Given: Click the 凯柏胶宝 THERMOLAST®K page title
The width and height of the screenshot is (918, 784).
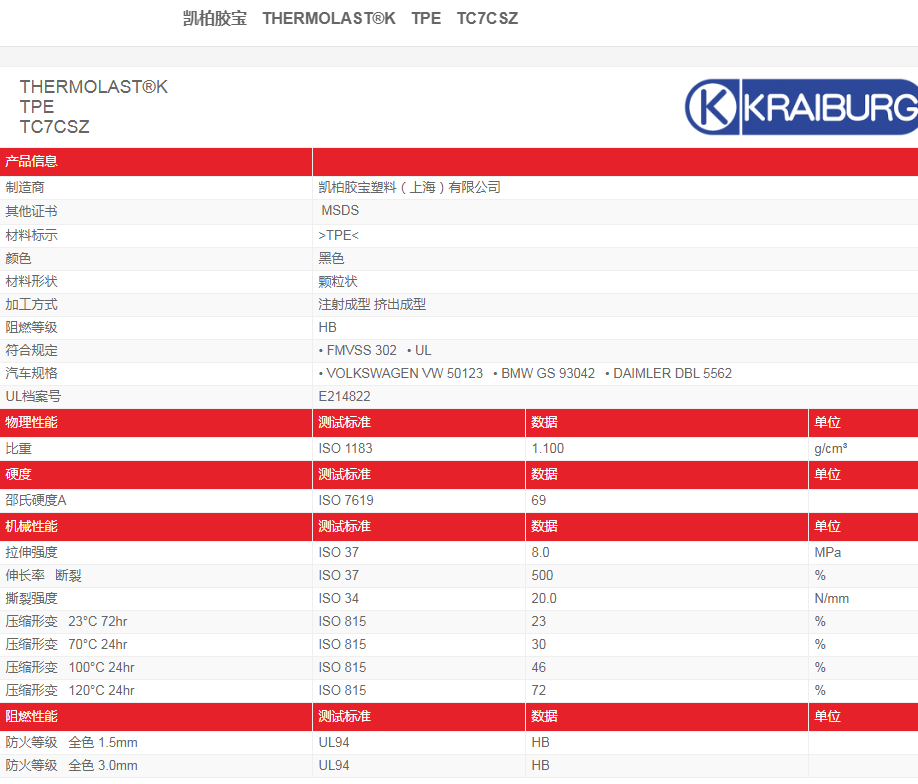Looking at the screenshot, I should coord(350,18).
